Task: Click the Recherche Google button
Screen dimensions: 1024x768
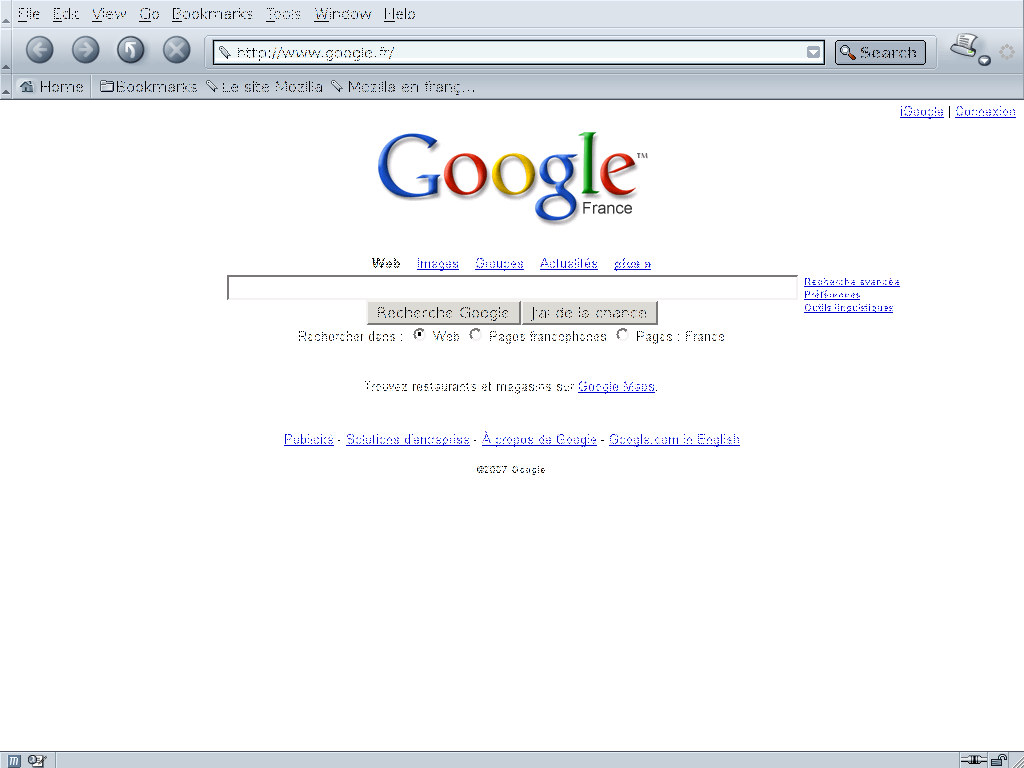Action: (x=443, y=313)
